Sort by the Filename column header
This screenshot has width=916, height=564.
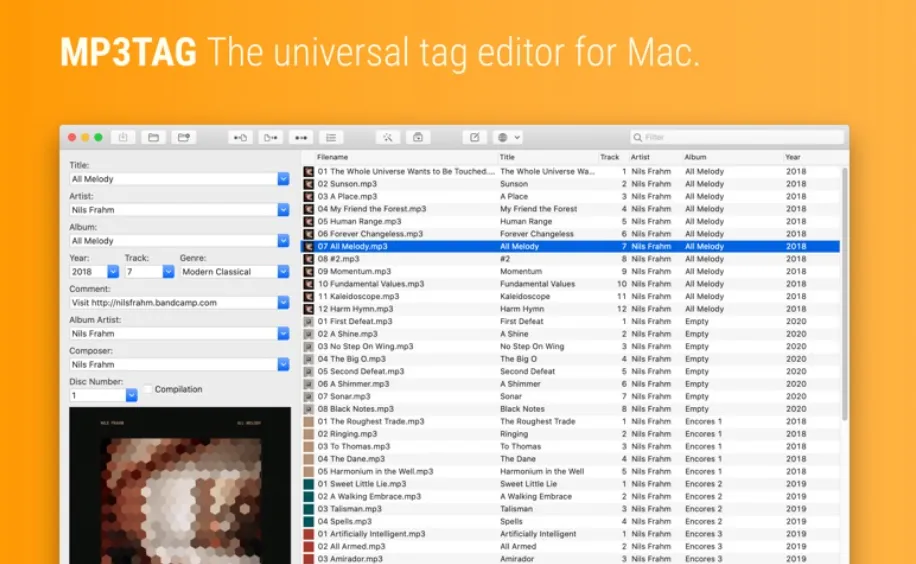click(x=332, y=157)
